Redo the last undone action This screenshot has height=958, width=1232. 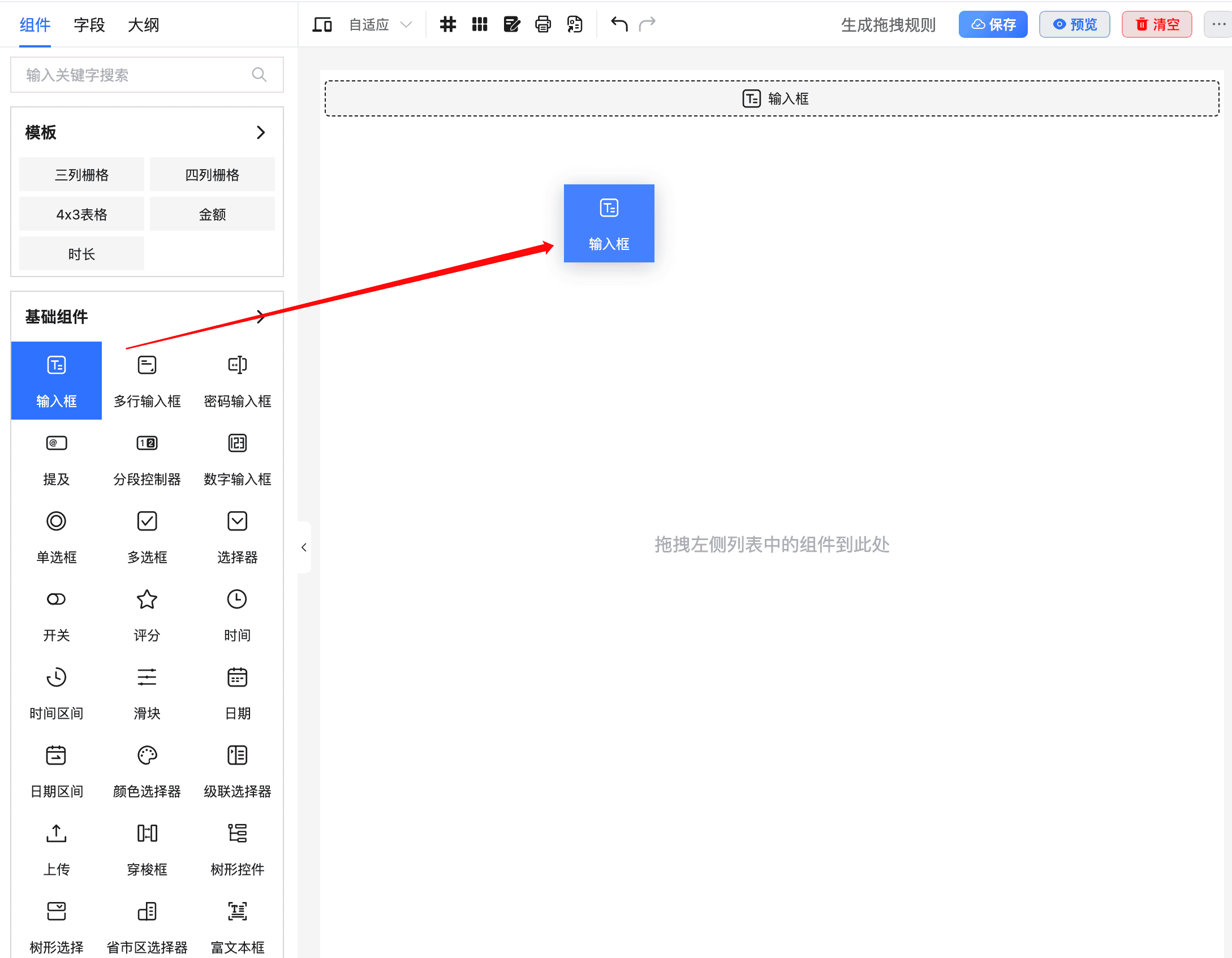tap(647, 24)
